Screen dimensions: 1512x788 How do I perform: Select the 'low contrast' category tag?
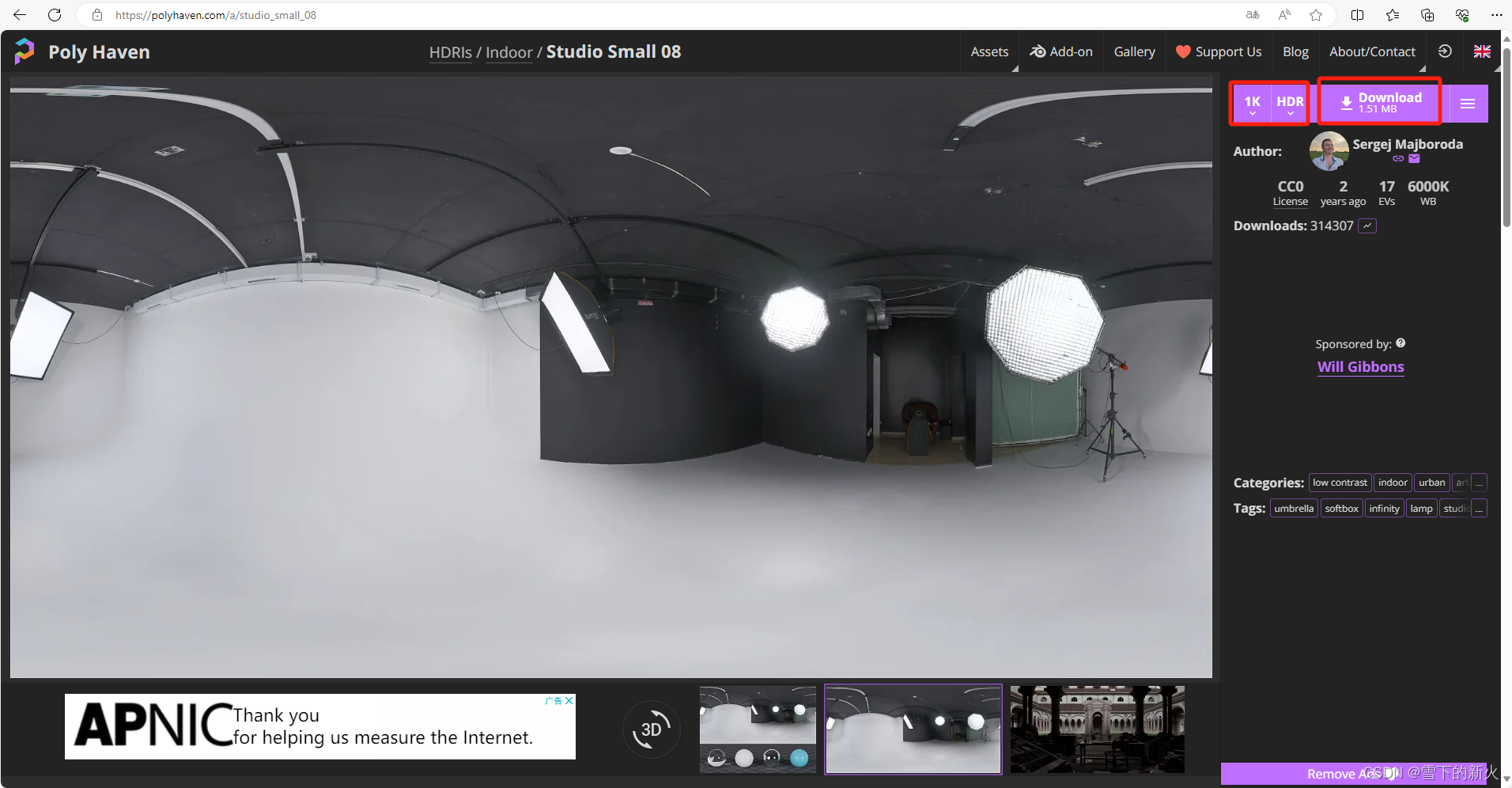[x=1340, y=483]
